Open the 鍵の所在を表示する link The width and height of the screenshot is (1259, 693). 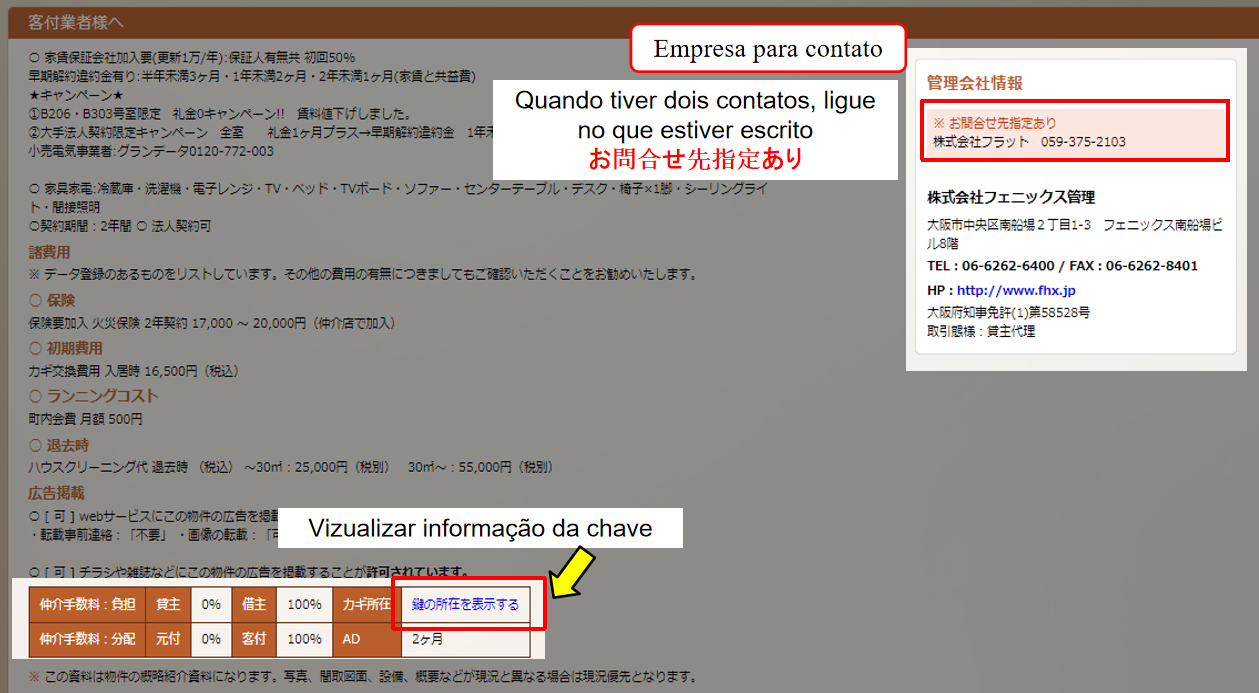tap(465, 605)
